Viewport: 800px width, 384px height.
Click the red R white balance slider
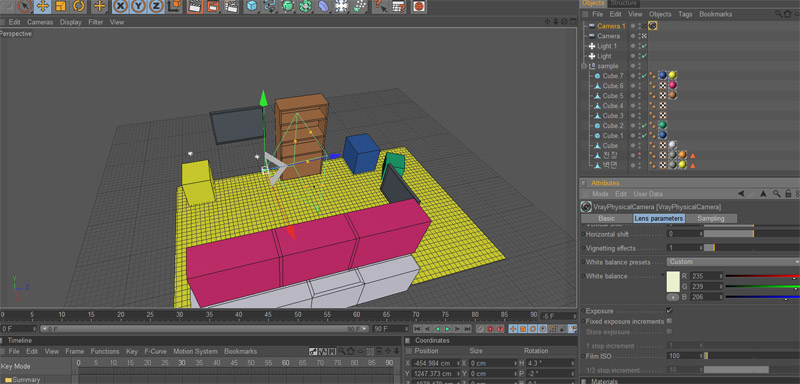click(763, 276)
